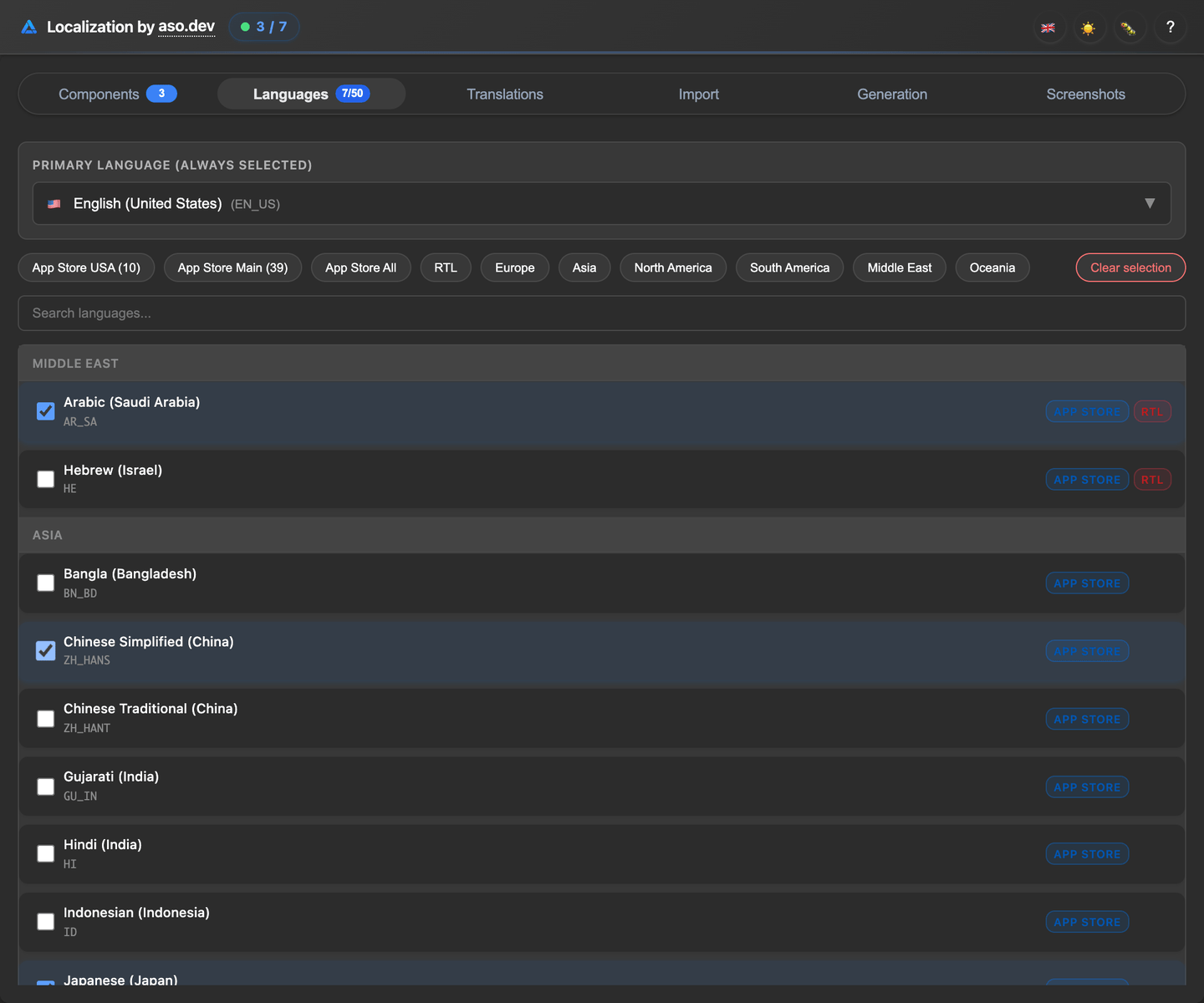Focus the Search languages field

coord(602,313)
